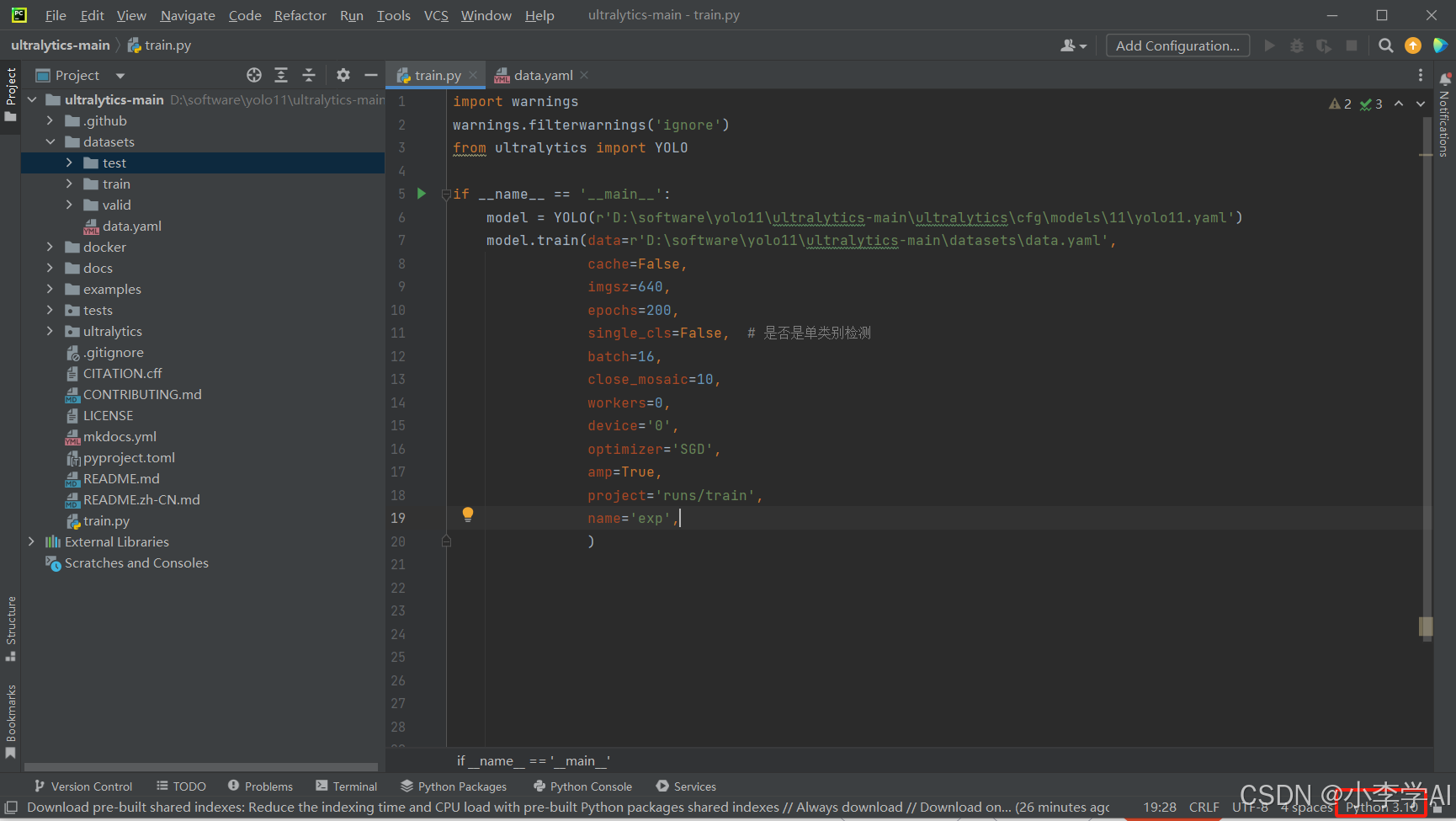
Task: Click the grayed-out Run button in toolbar
Action: [1269, 45]
